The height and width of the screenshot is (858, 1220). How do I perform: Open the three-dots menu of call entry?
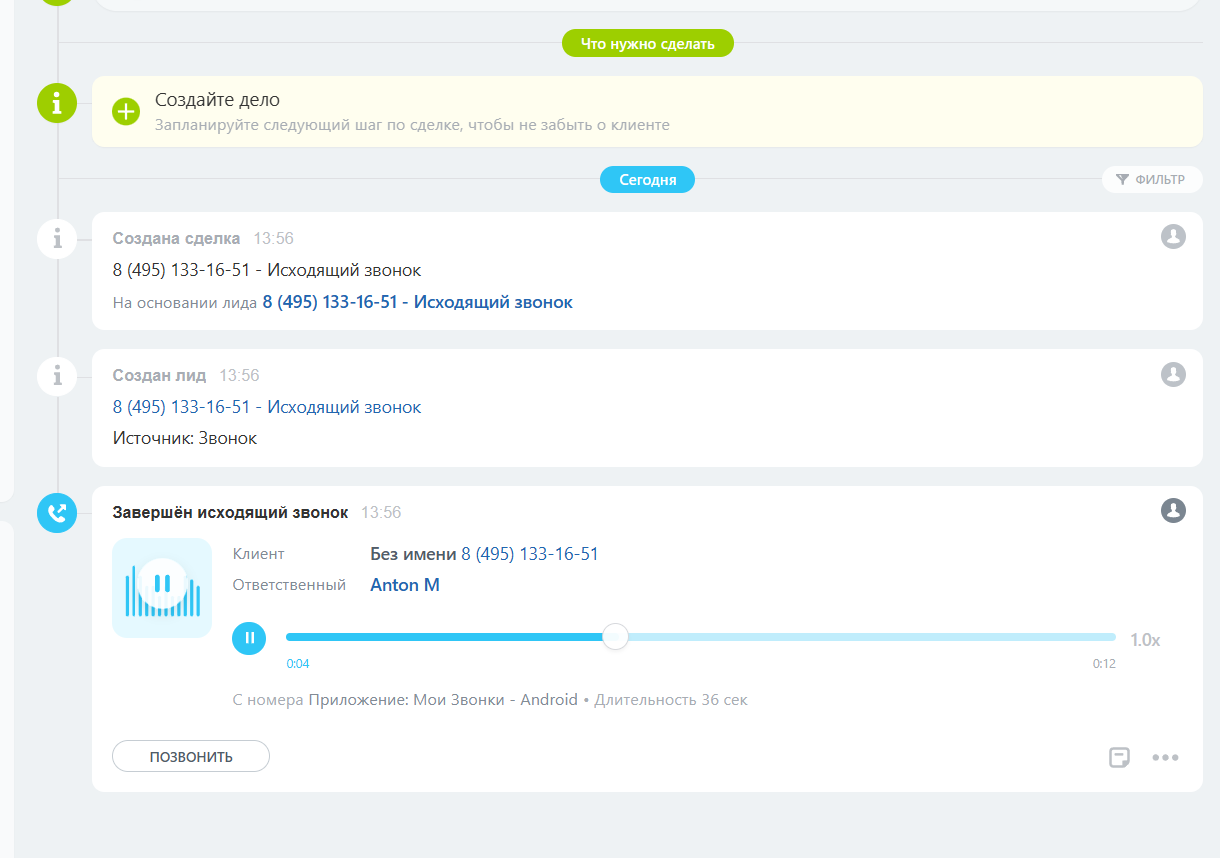pyautogui.click(x=1165, y=757)
